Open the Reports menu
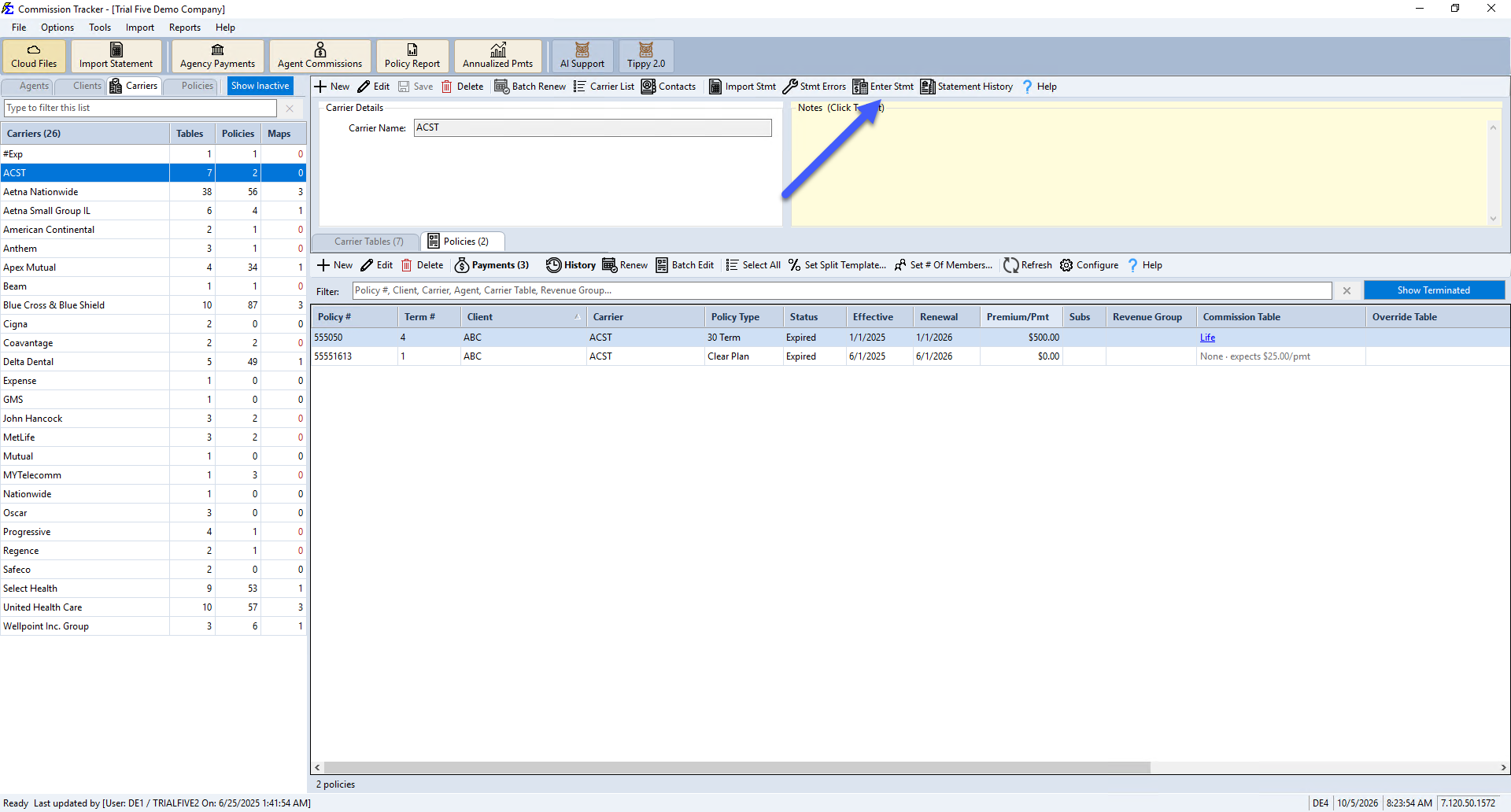 pos(185,28)
